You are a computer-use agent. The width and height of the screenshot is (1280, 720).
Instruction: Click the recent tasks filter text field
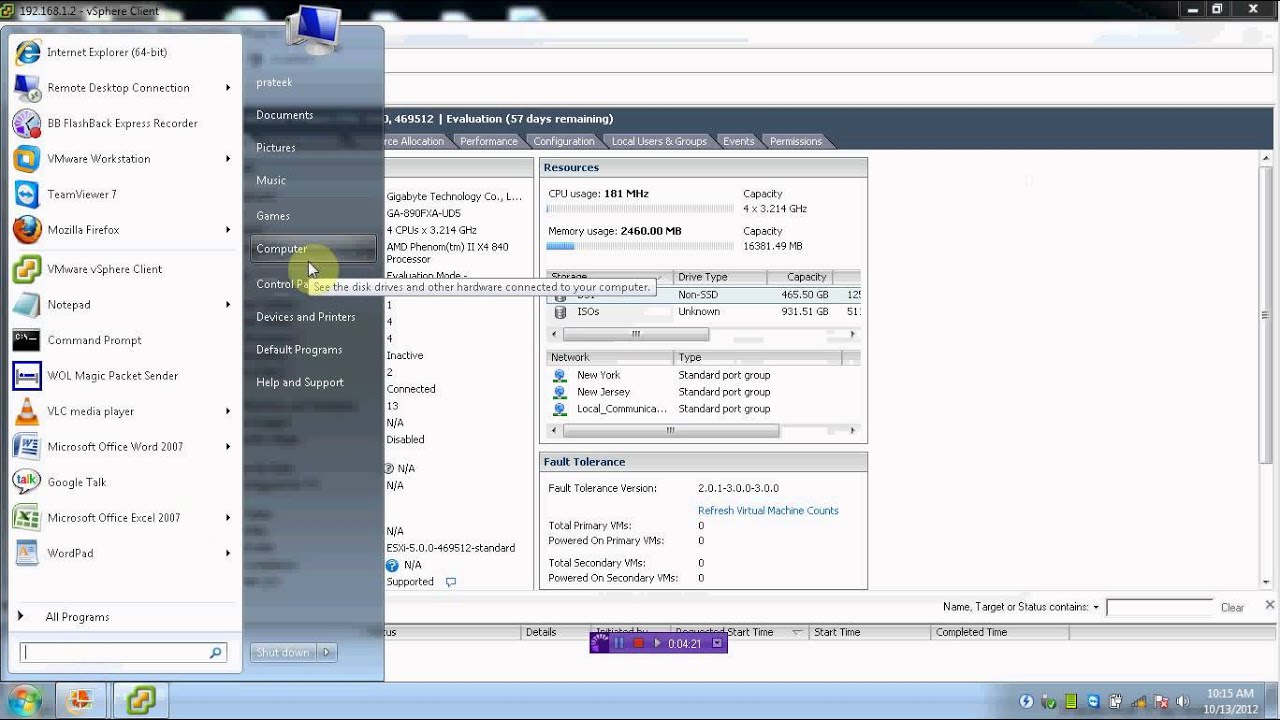tap(1159, 608)
